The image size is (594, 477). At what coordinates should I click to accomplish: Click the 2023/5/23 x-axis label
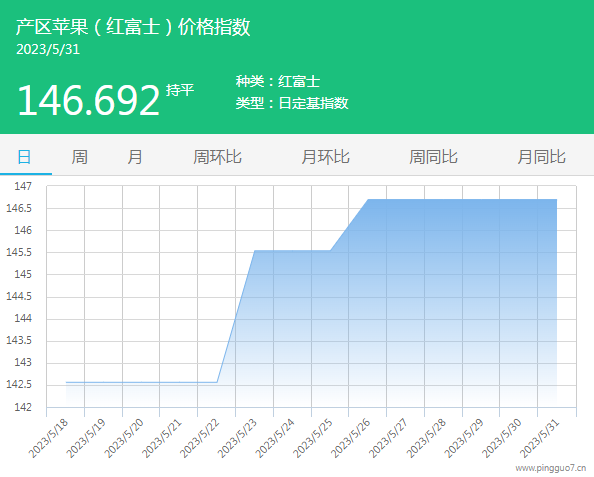[238, 438]
